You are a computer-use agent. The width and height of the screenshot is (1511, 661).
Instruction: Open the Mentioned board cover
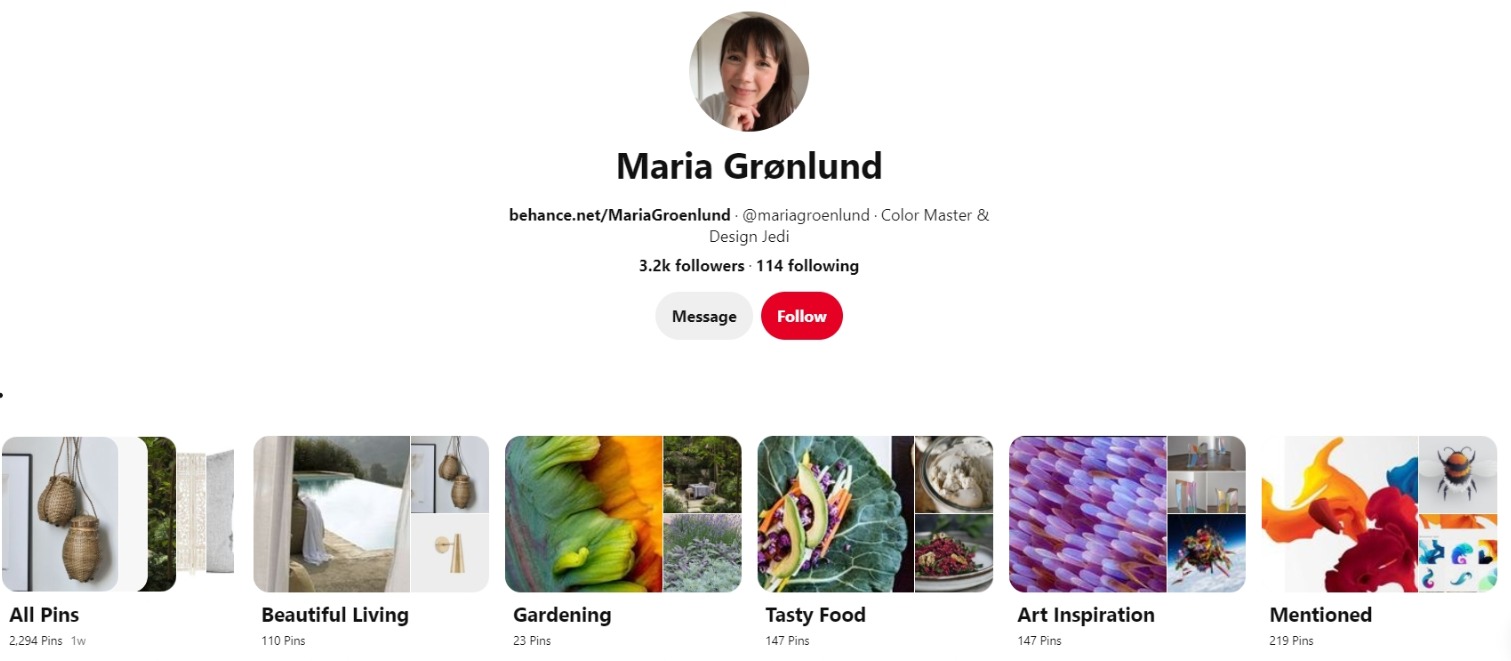1380,514
